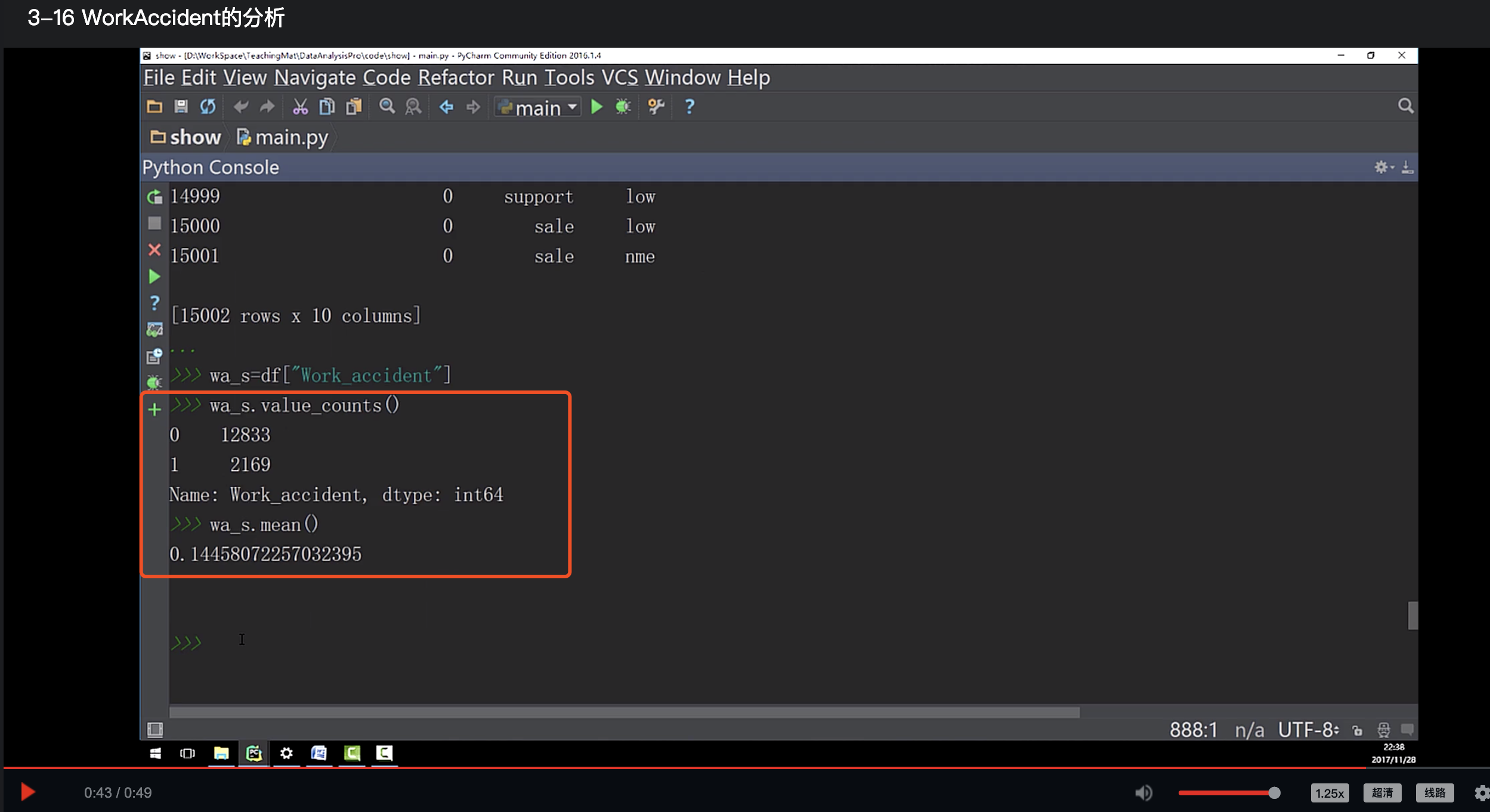Click the console vertical scrollbar thumb

[x=1412, y=615]
